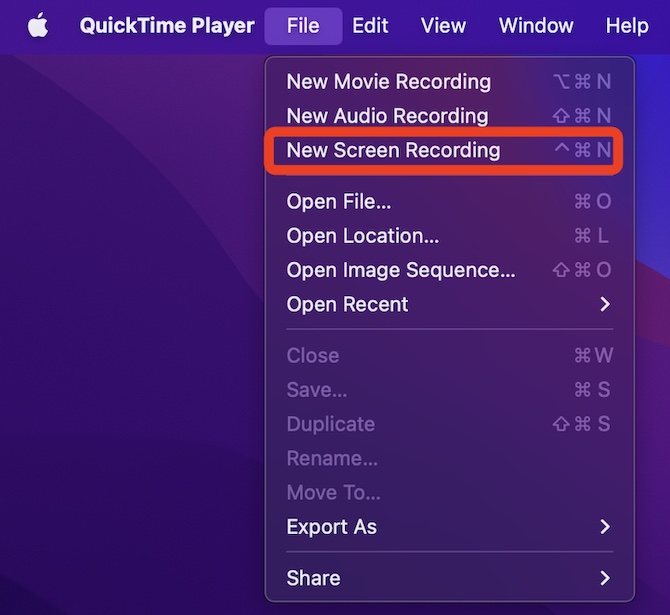This screenshot has width=670, height=615.
Task: Open the QuickTime Player app menu
Action: pyautogui.click(x=167, y=26)
